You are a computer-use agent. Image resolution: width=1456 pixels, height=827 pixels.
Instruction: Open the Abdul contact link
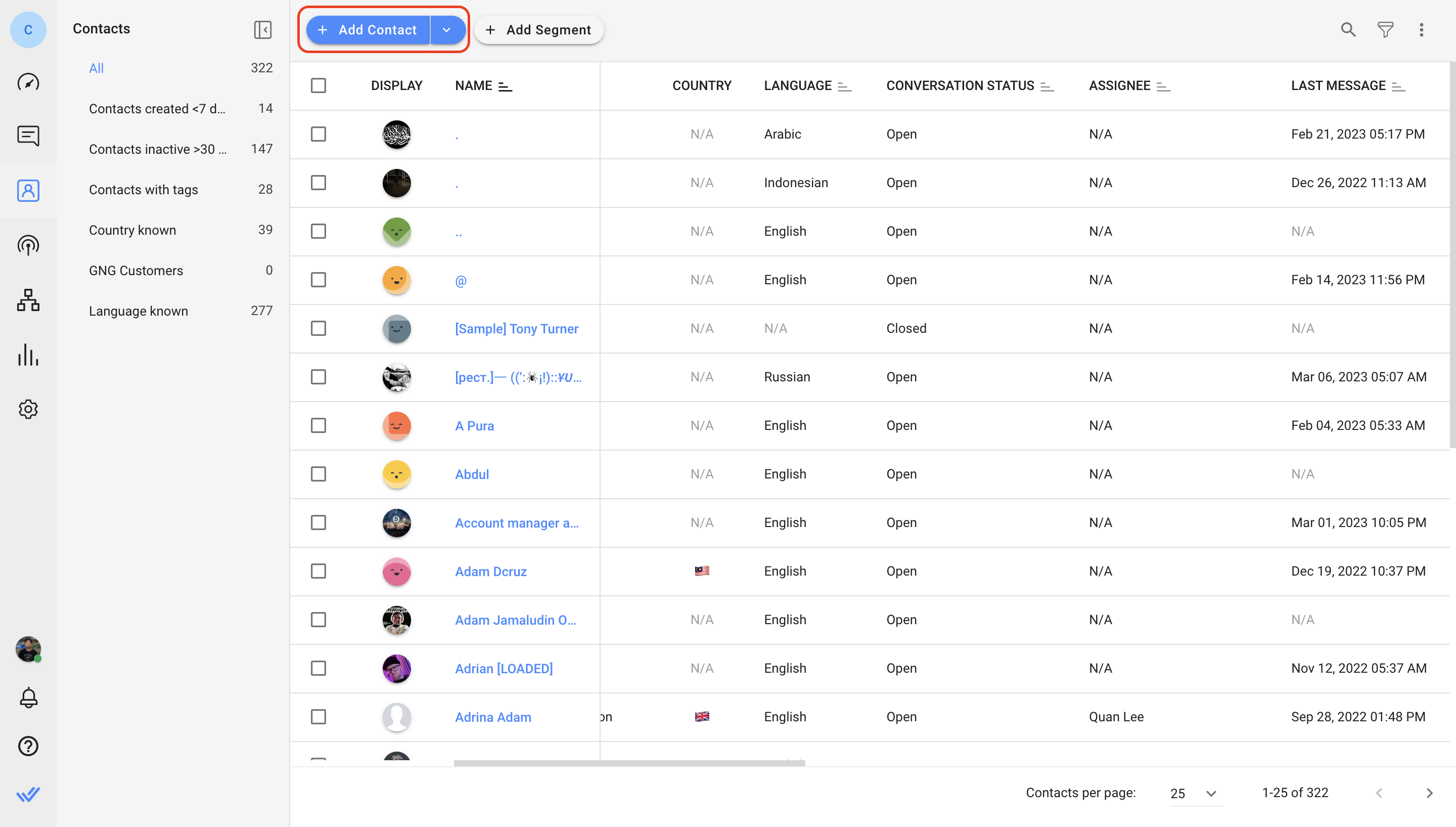coord(472,475)
